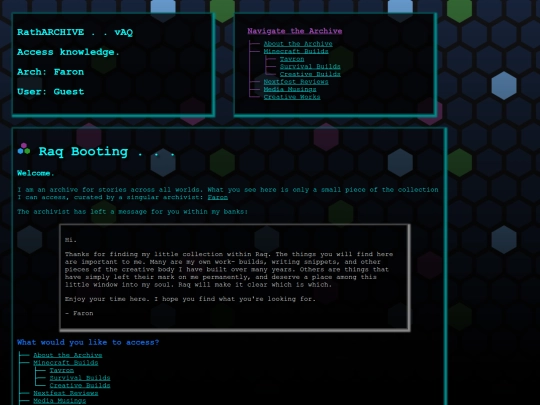Open 'Media Musings' in bottom access list

(x=59, y=401)
